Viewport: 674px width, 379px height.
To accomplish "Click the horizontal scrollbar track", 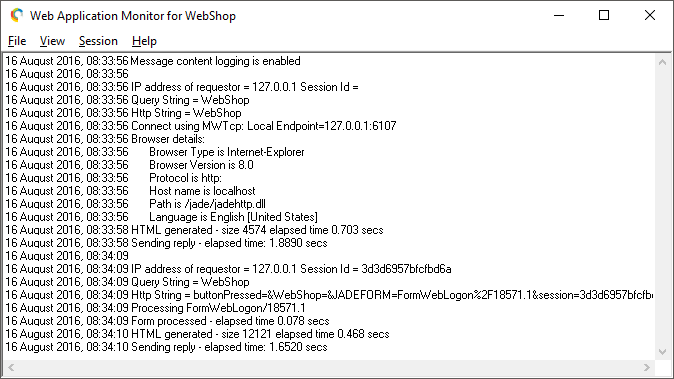I will [x=329, y=367].
